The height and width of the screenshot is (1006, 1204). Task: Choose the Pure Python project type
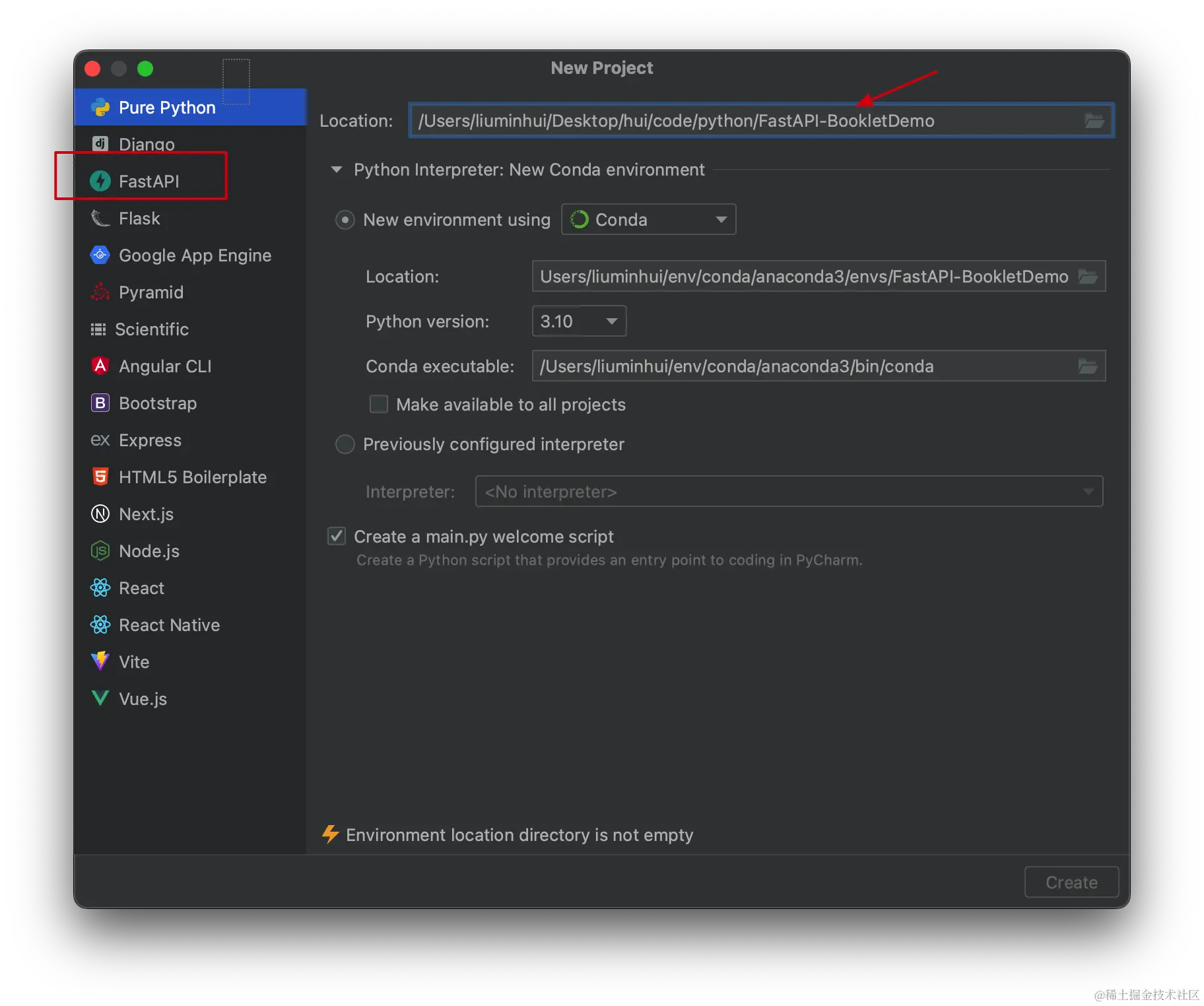click(x=191, y=107)
